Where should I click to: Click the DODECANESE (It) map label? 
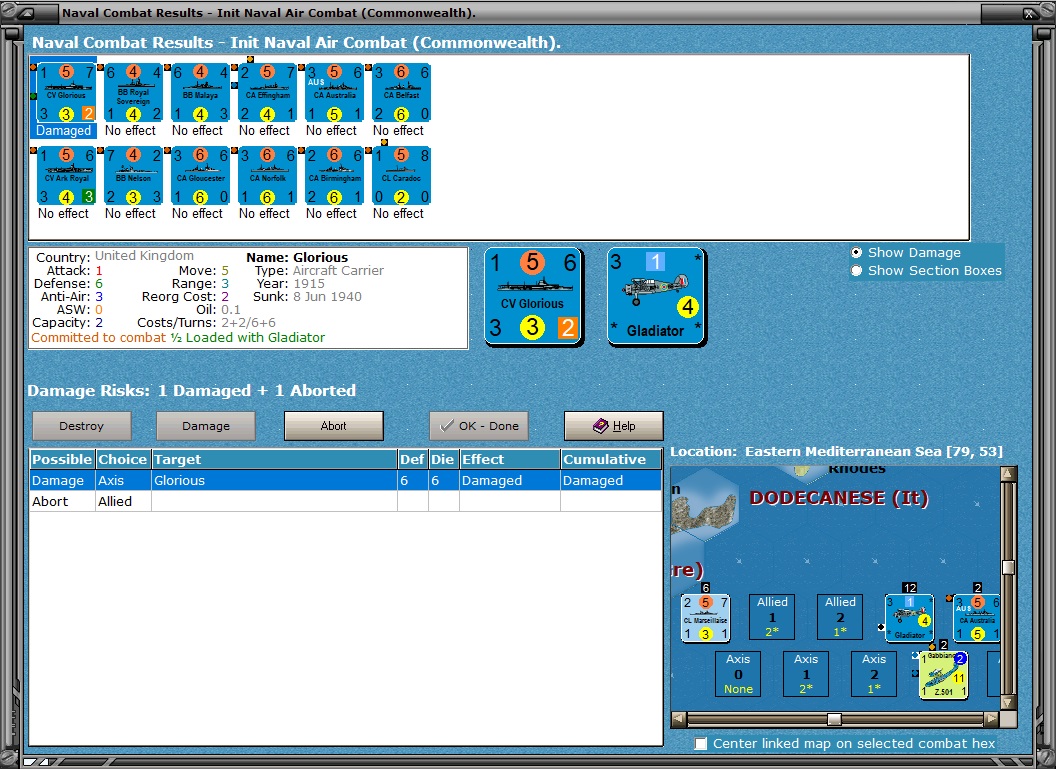839,498
